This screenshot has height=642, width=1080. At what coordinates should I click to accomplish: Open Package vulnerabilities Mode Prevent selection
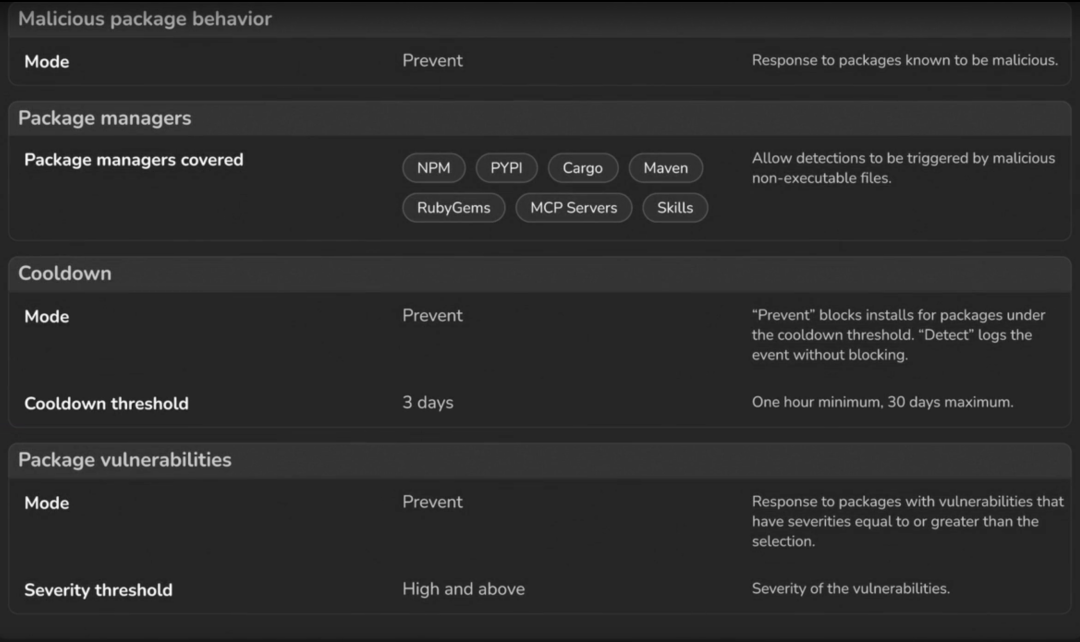[433, 502]
